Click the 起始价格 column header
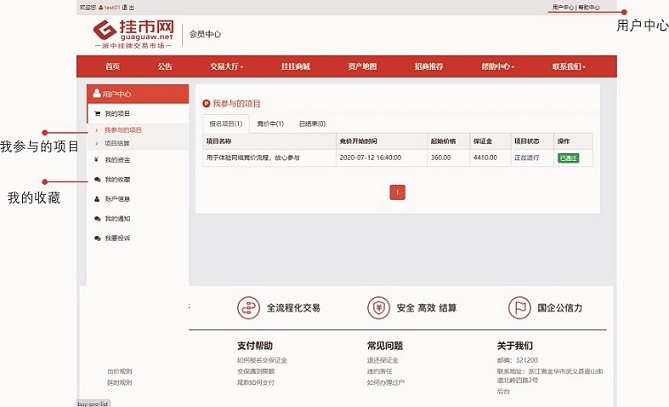The image size is (669, 407). pyautogui.click(x=443, y=141)
